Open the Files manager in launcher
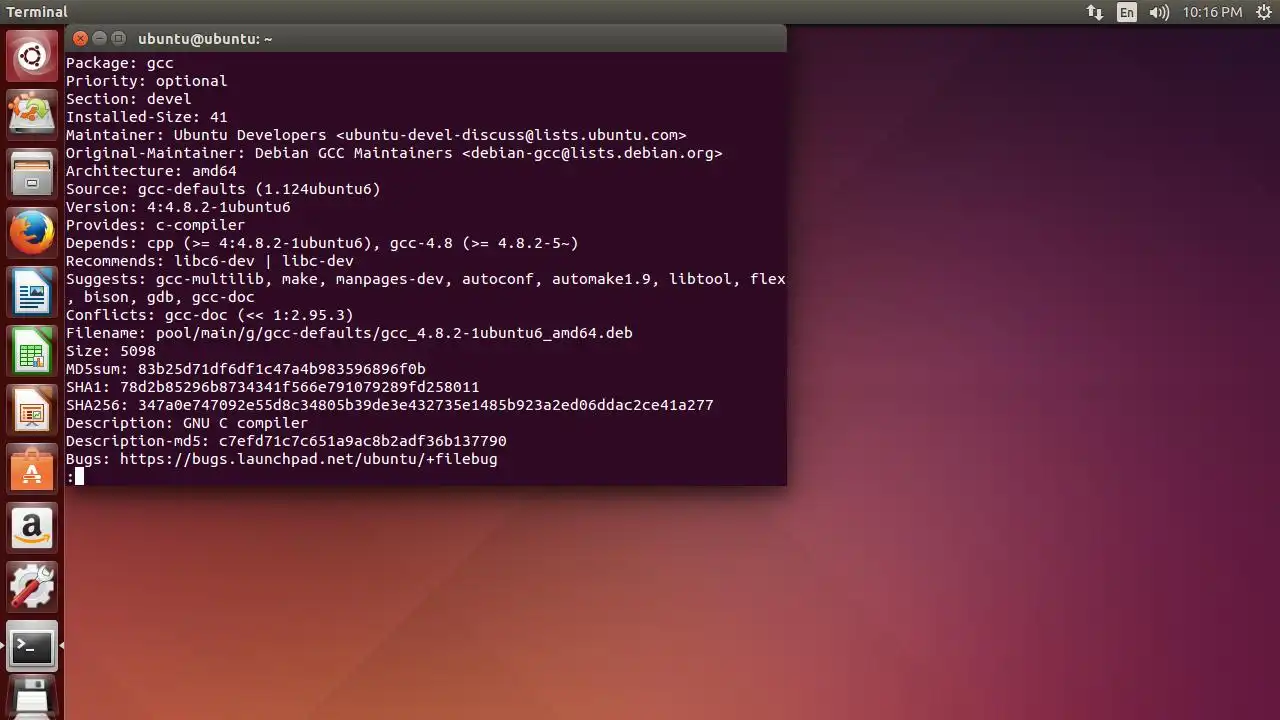The width and height of the screenshot is (1280, 720). [32, 174]
